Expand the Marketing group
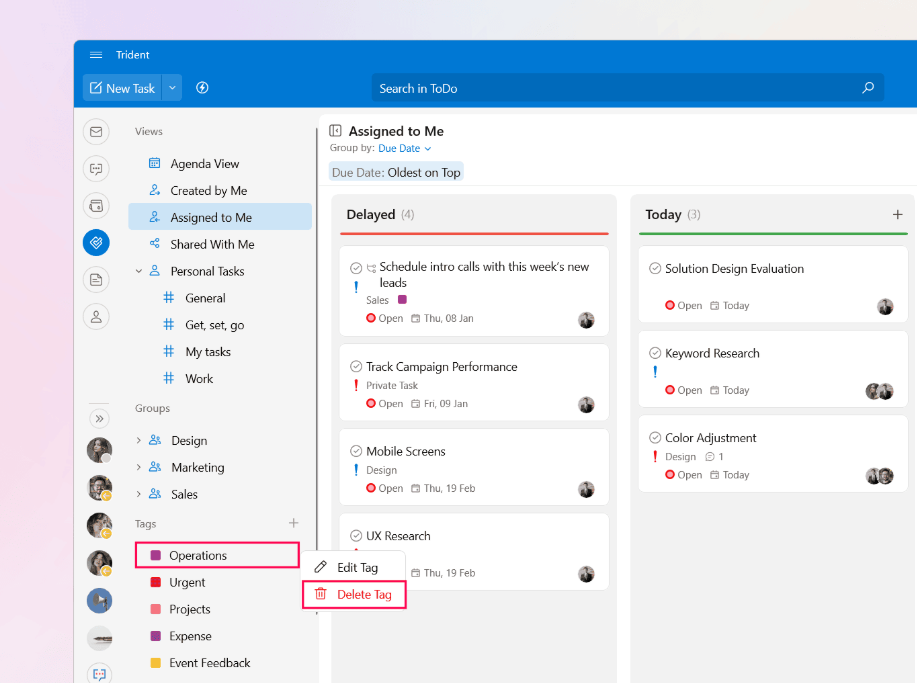 point(139,467)
